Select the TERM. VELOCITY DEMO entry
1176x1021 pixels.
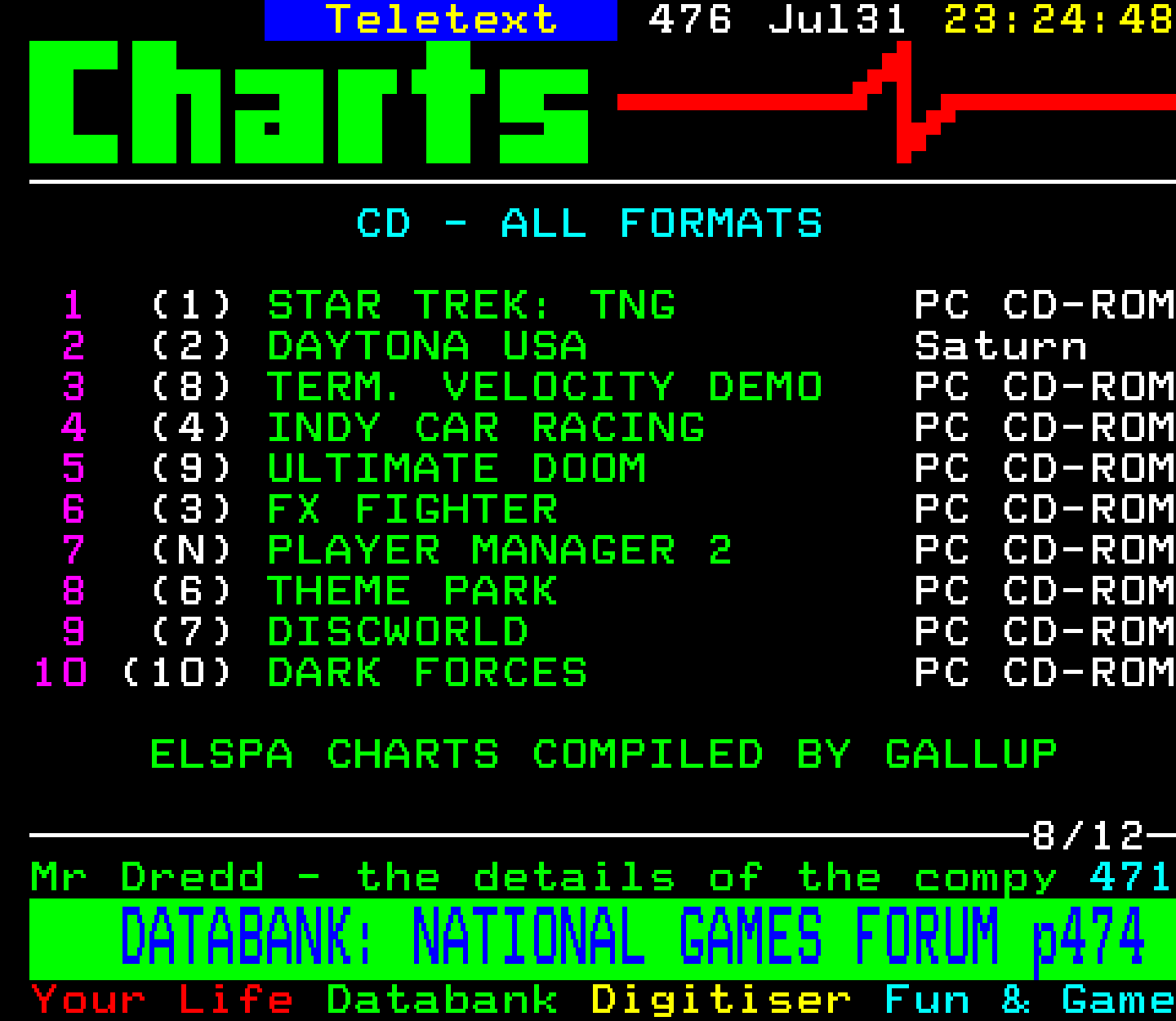tap(545, 386)
